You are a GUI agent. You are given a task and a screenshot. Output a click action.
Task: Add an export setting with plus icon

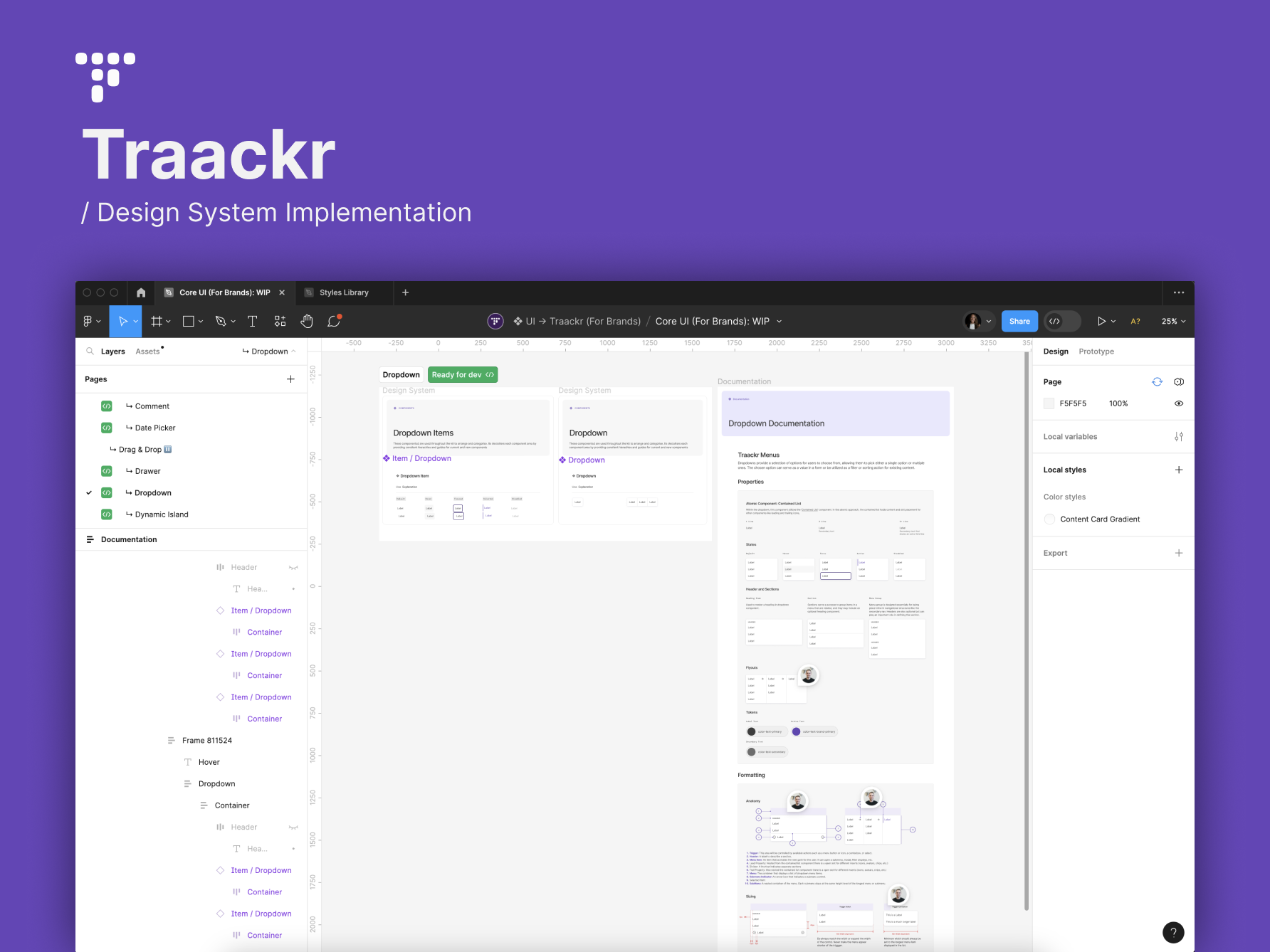coord(1179,553)
